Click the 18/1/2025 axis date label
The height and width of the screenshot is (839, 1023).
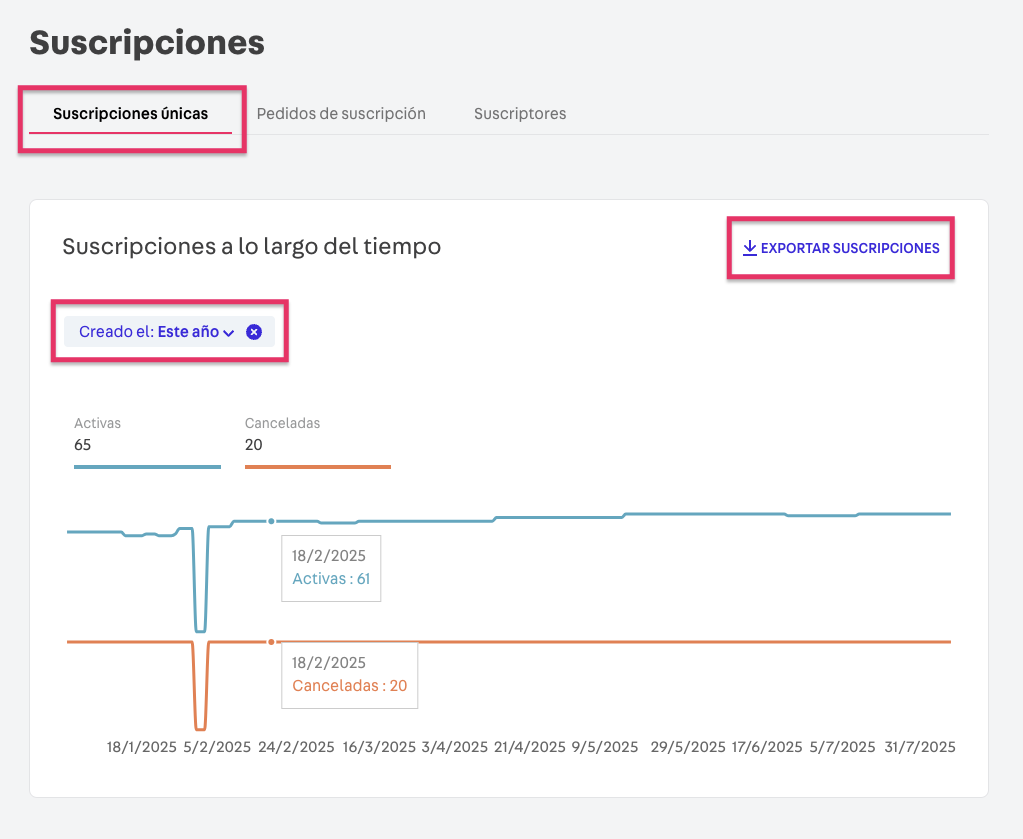tap(142, 747)
